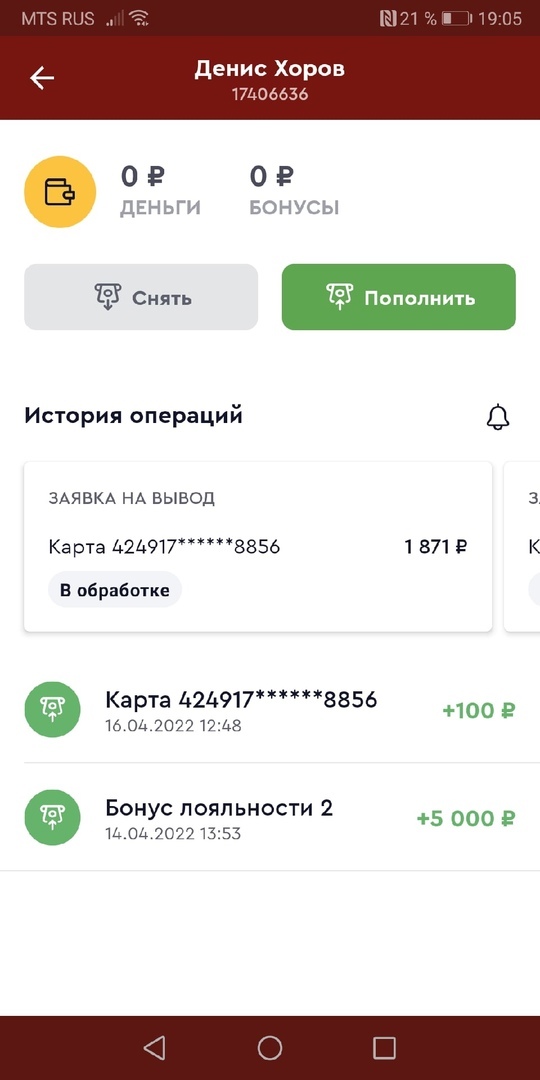This screenshot has height=1080, width=540.
Task: Open the yellow wallet icon
Action: tap(60, 191)
